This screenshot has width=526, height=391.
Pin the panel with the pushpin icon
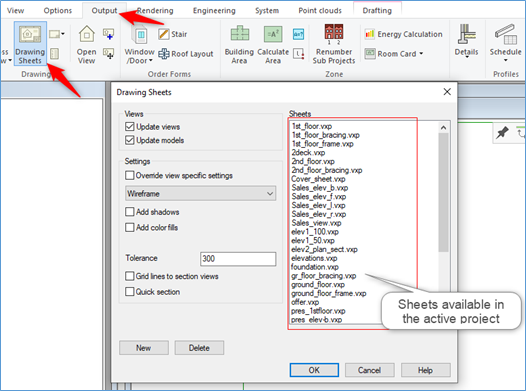pos(502,133)
